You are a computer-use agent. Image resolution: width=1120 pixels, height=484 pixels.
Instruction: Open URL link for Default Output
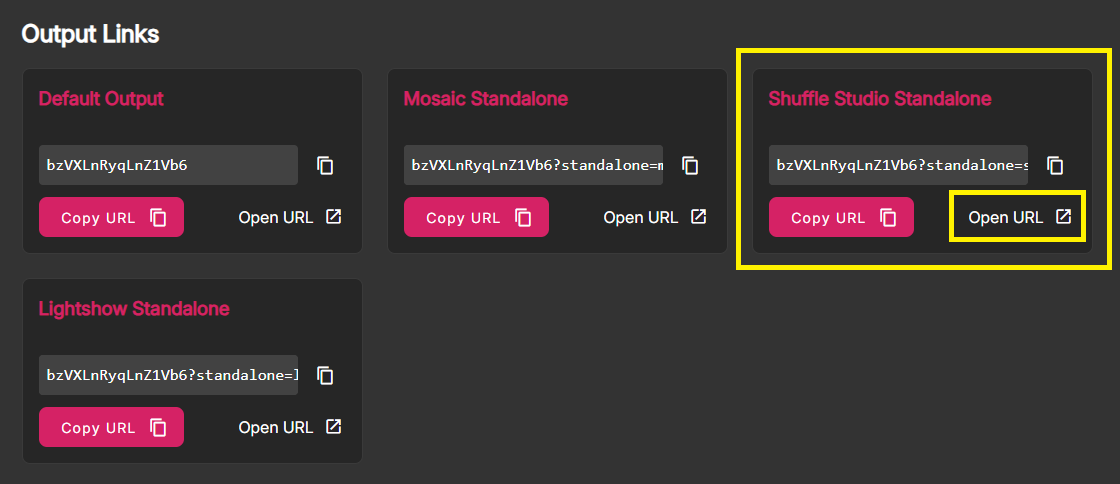pos(290,217)
